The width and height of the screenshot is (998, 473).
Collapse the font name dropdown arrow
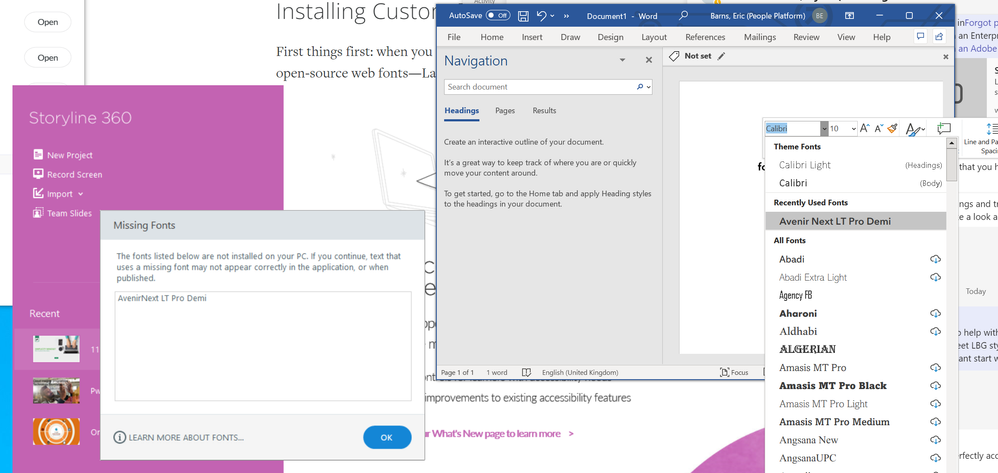824,129
